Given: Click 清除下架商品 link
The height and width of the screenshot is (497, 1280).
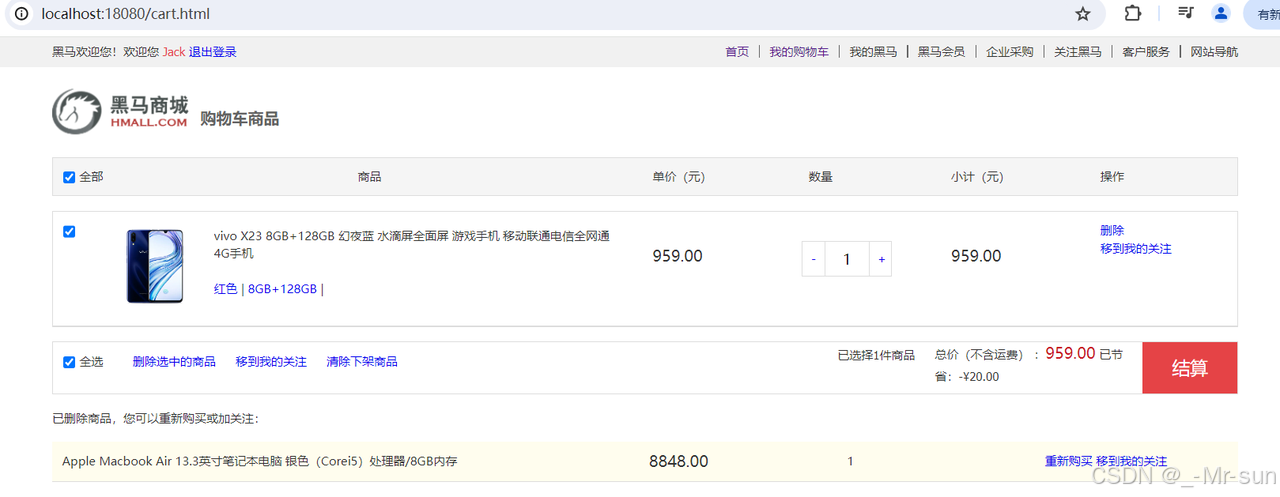Looking at the screenshot, I should pyautogui.click(x=362, y=361).
